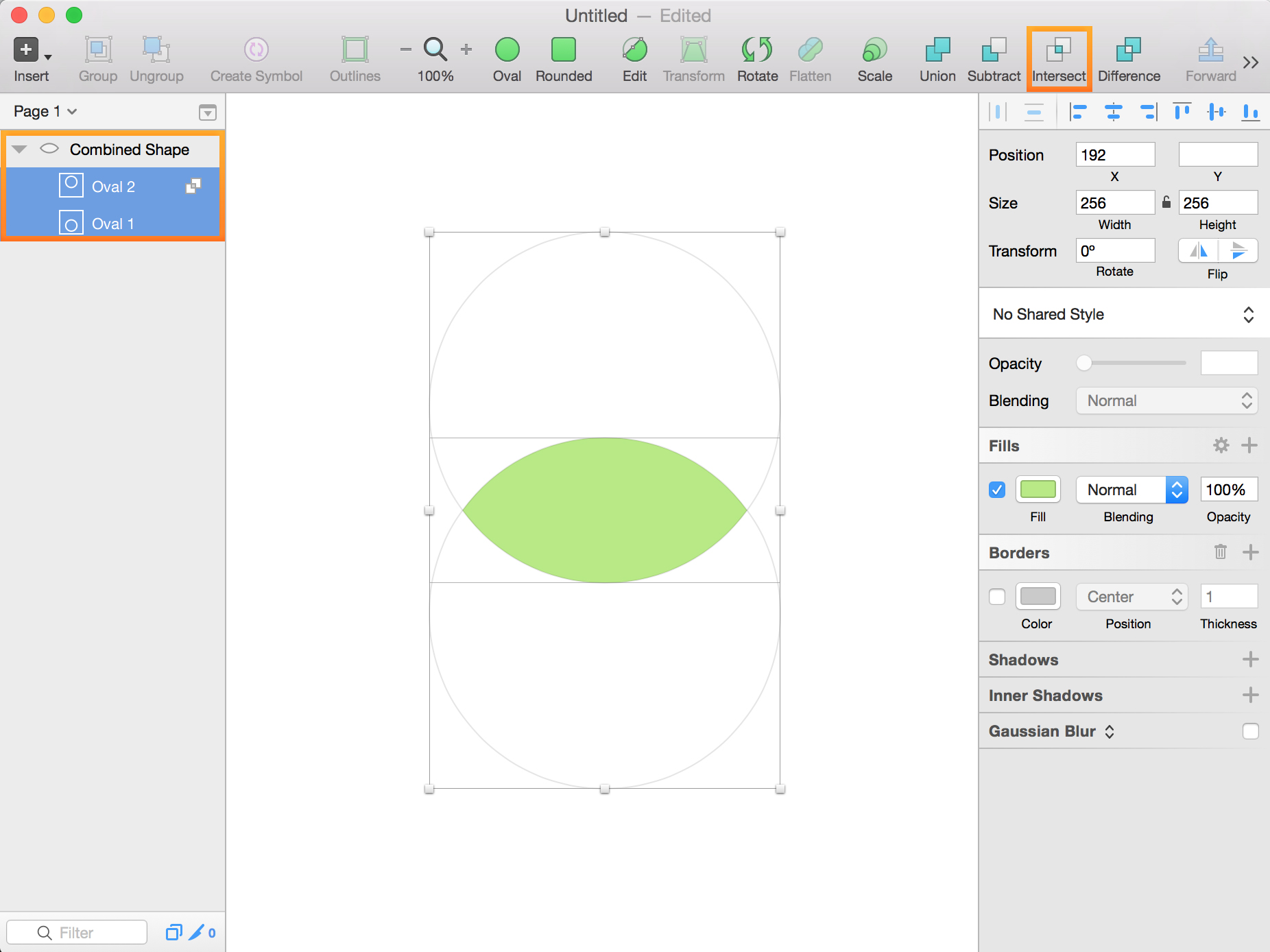Open the layer Blending mode dropdown

click(x=1166, y=401)
